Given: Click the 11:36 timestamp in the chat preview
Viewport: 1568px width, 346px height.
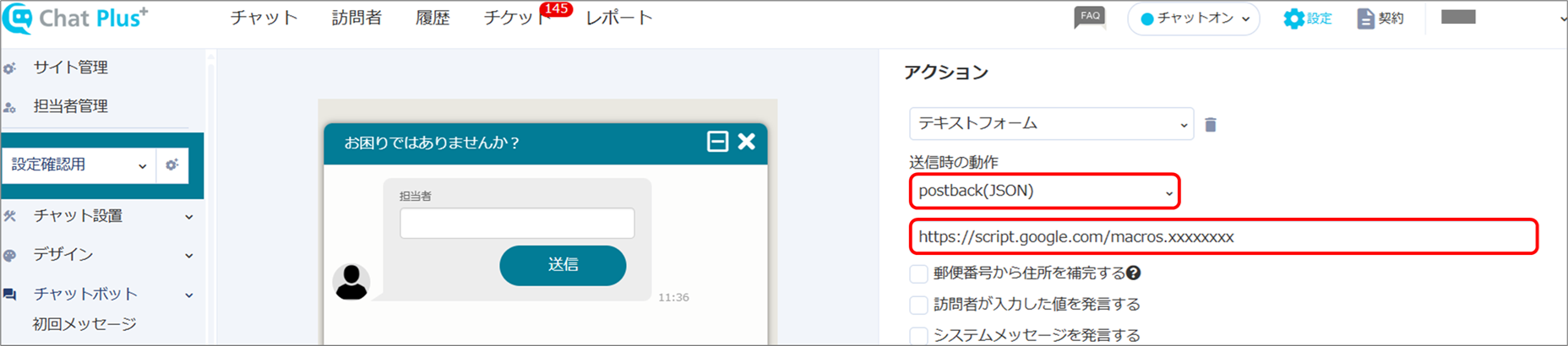Looking at the screenshot, I should coord(673,297).
